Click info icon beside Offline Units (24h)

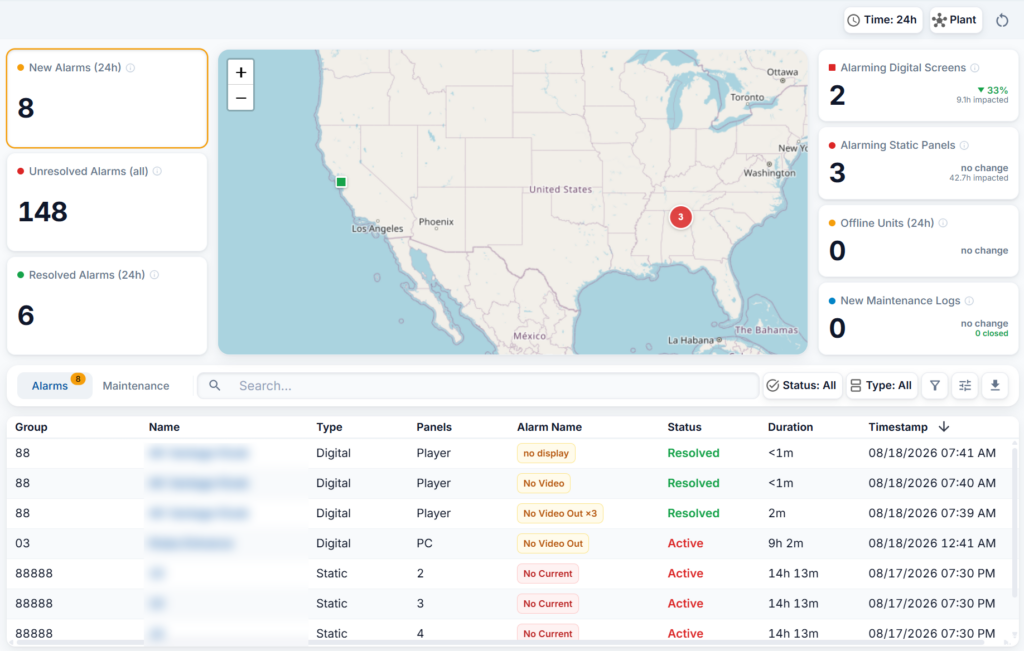pyautogui.click(x=943, y=223)
